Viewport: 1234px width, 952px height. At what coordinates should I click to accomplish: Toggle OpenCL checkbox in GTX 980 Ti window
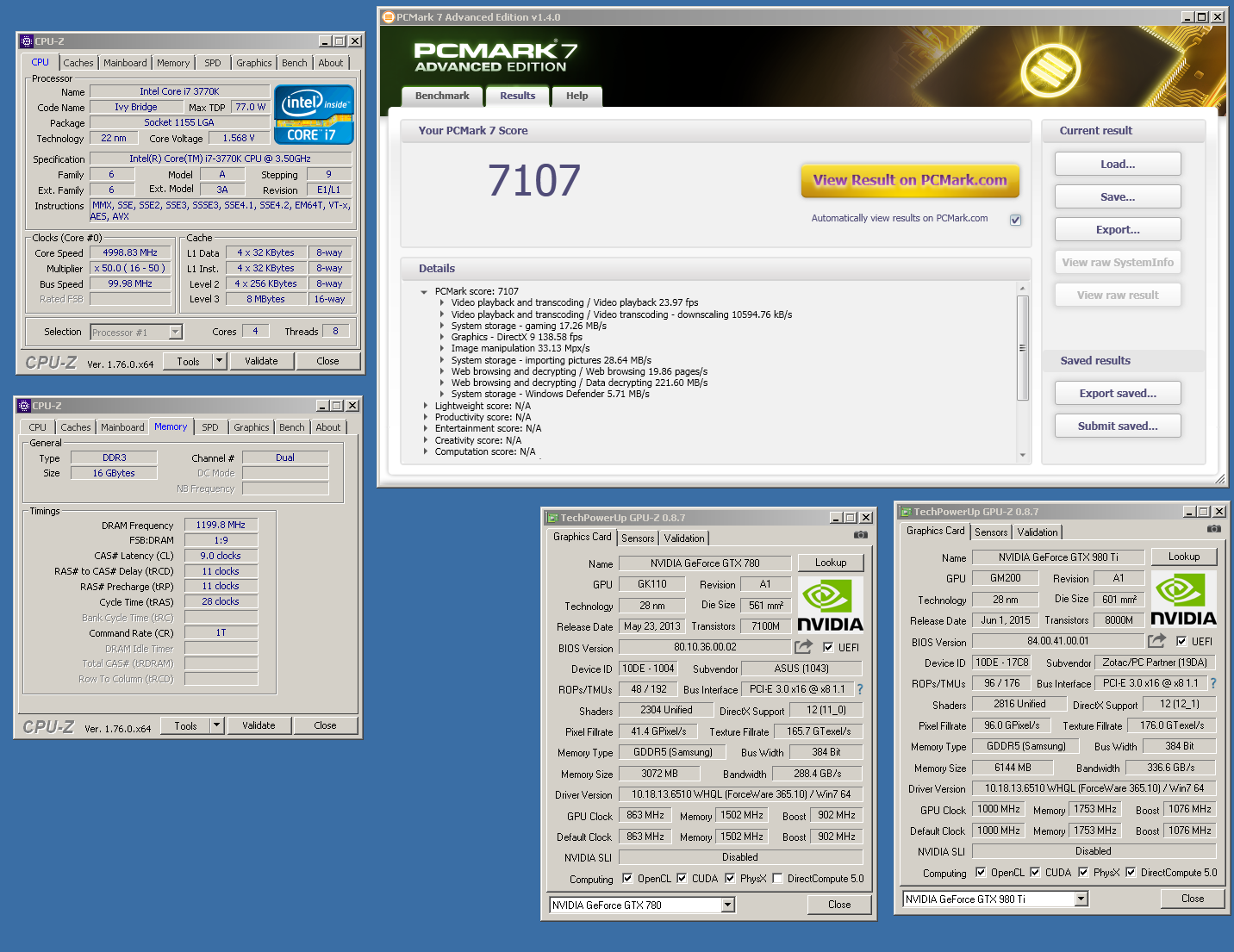pyautogui.click(x=980, y=872)
